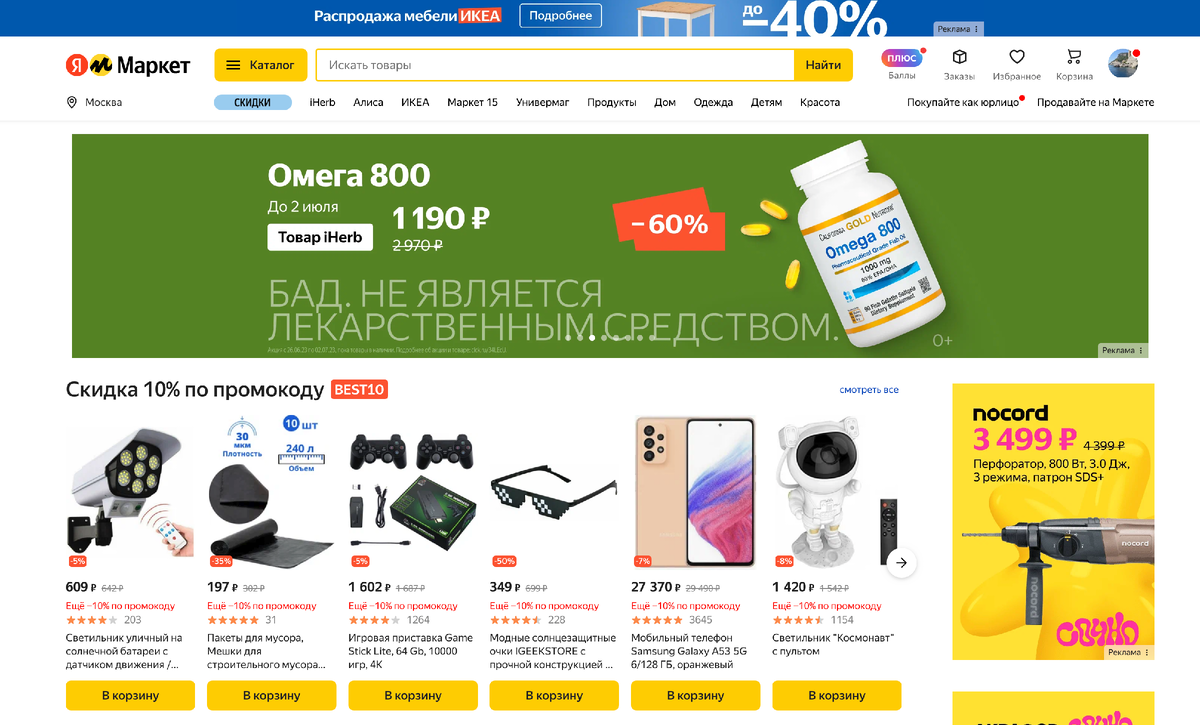Select the active carousel dot on Omega banner
Viewport: 1200px width, 725px height.
(592, 338)
